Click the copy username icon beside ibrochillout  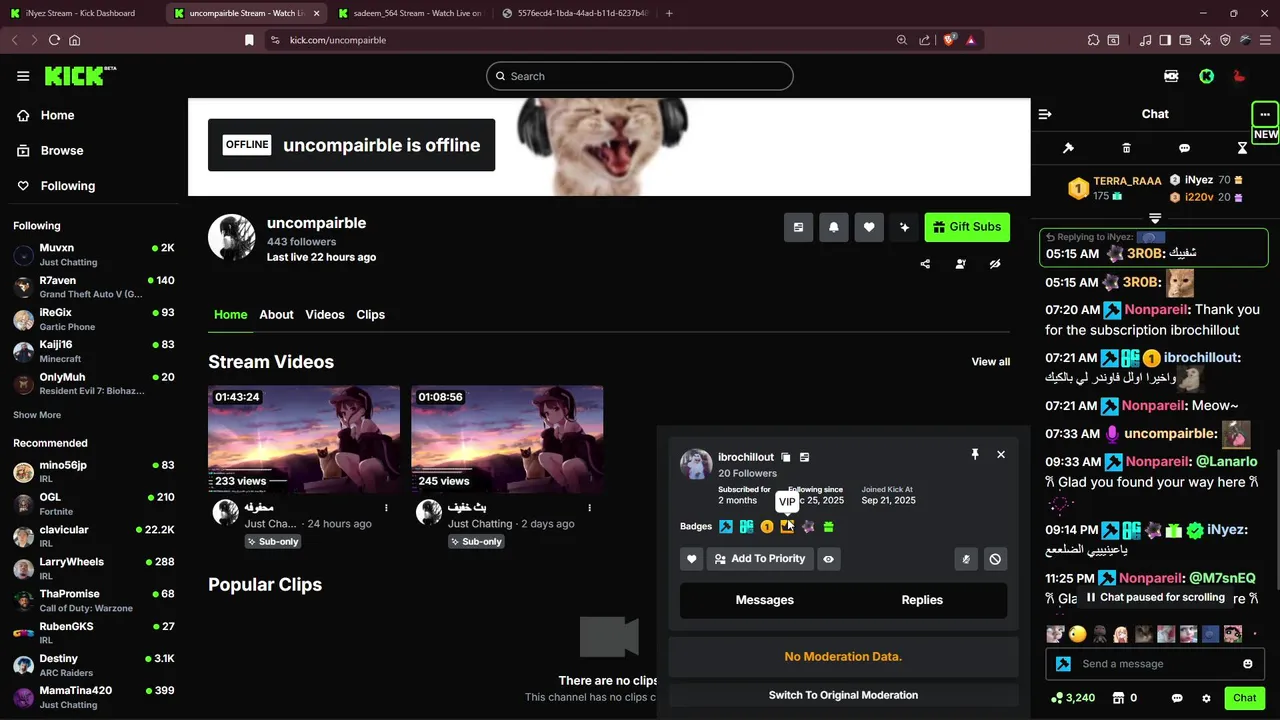click(x=786, y=457)
